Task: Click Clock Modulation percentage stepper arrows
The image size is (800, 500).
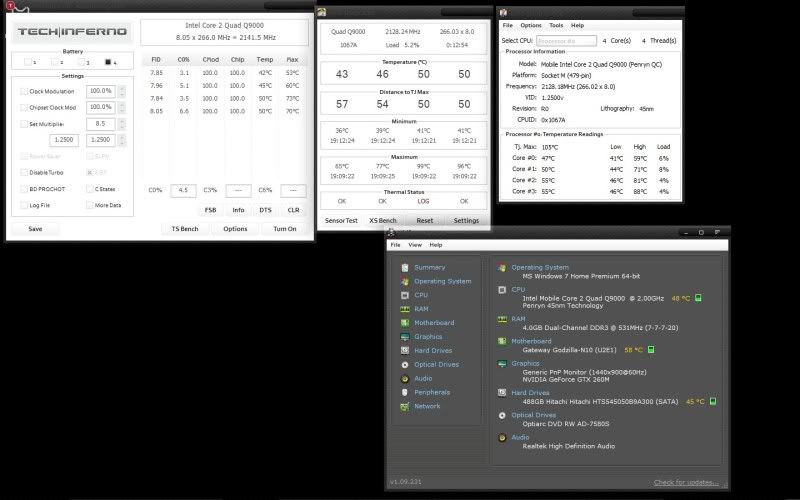Action: pos(121,91)
